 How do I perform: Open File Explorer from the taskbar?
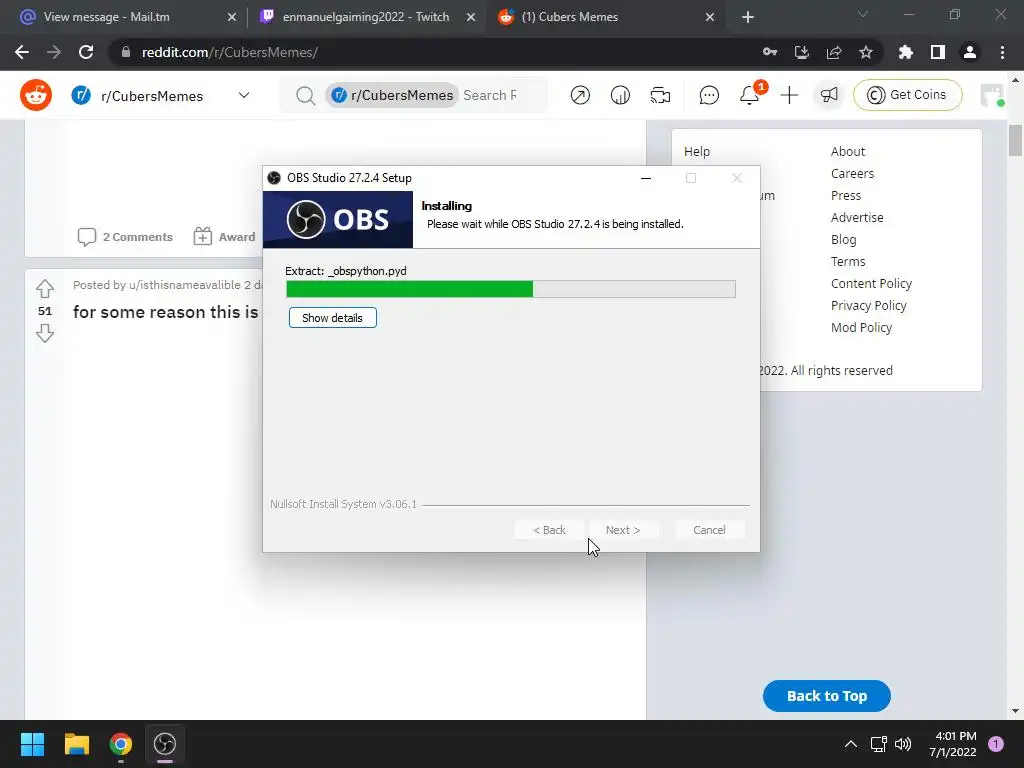click(76, 744)
